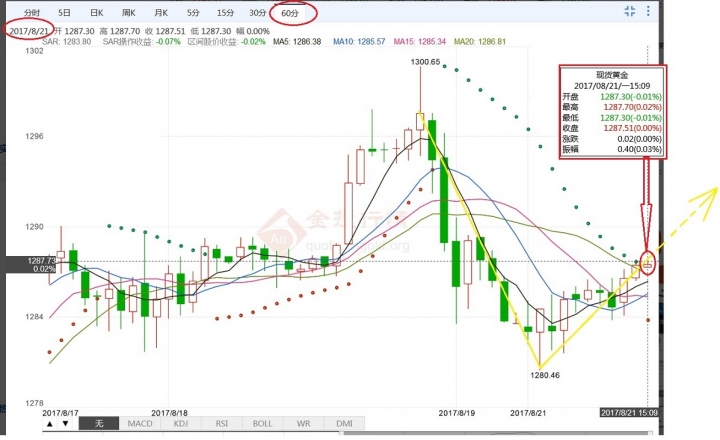Switch to the 分时 chart tab
Viewport: 720px width, 440px height.
pyautogui.click(x=32, y=13)
